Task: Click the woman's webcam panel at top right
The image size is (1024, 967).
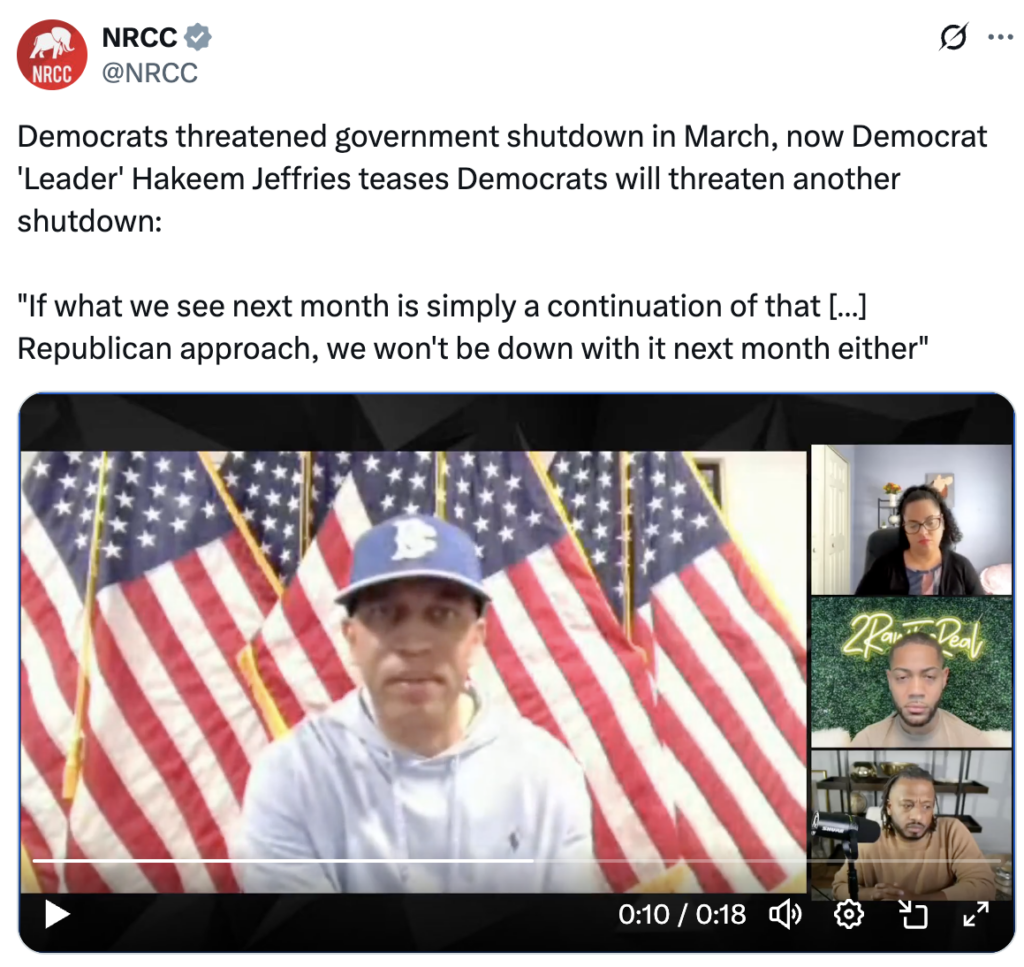Action: 911,520
